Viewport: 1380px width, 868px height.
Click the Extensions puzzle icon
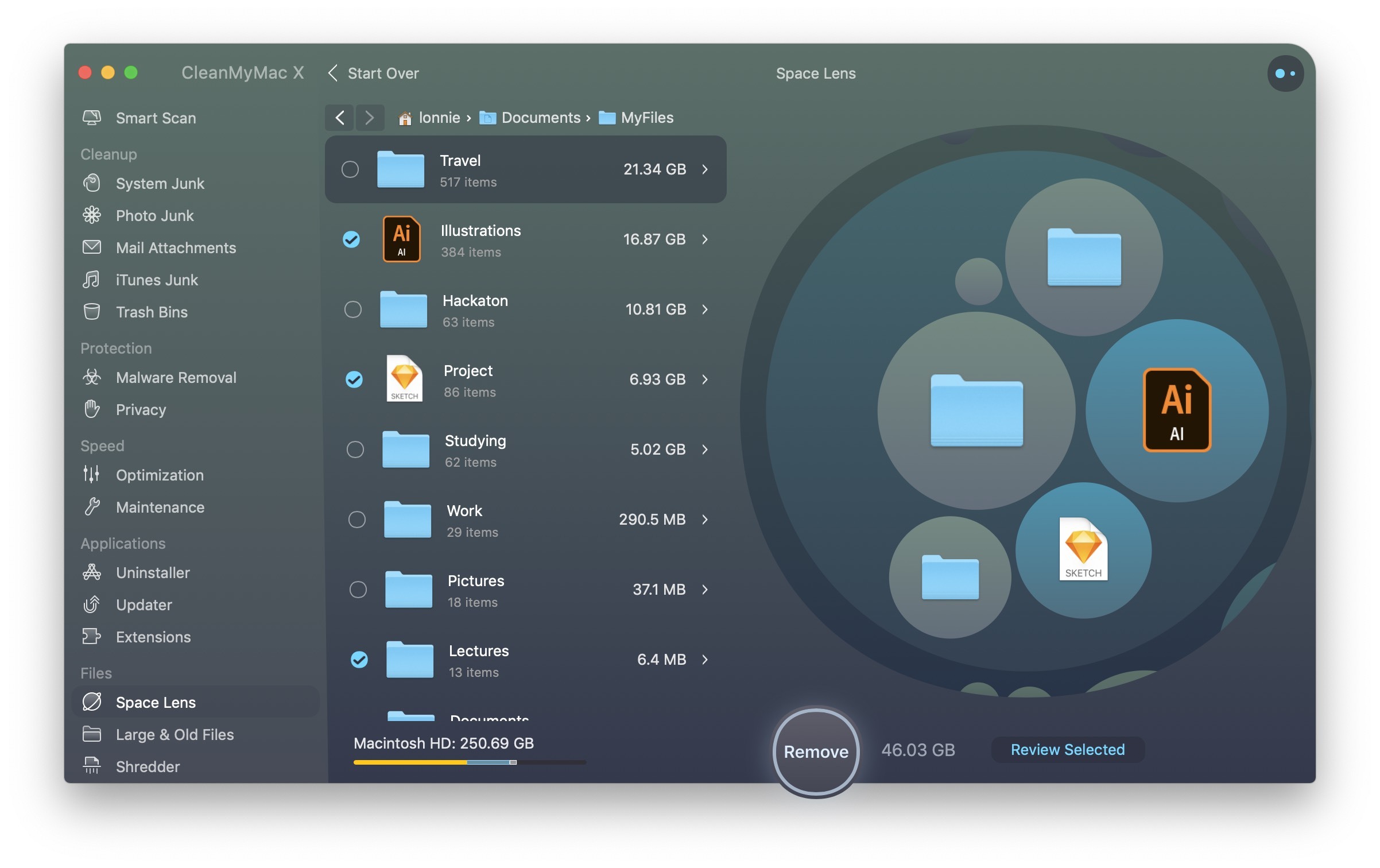coord(92,637)
